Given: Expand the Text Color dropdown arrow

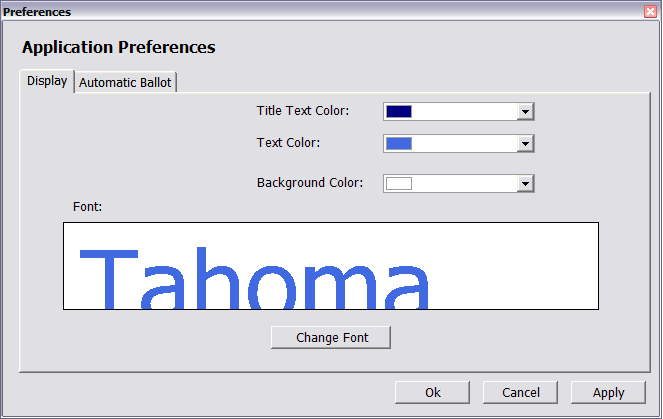Looking at the screenshot, I should (x=525, y=143).
